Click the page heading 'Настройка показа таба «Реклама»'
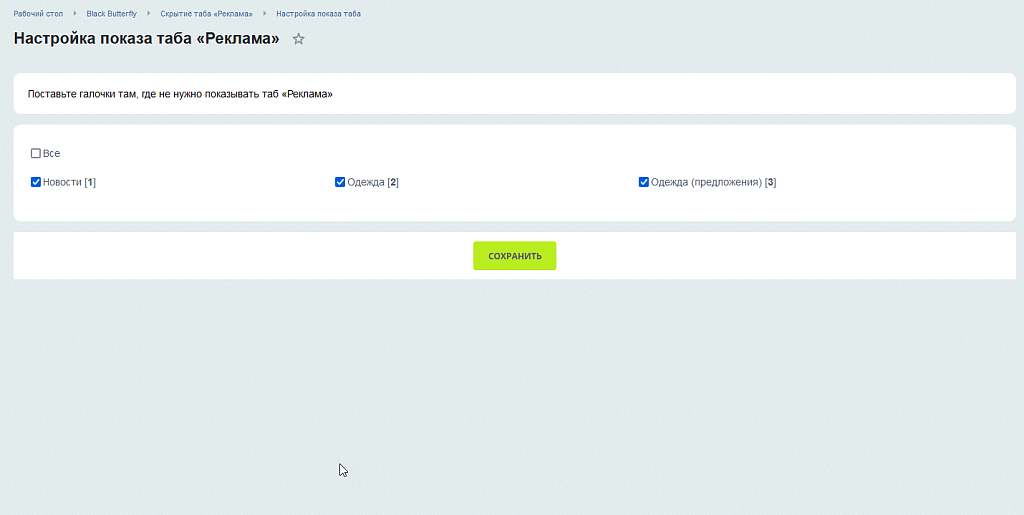This screenshot has width=1024, height=515. click(146, 39)
